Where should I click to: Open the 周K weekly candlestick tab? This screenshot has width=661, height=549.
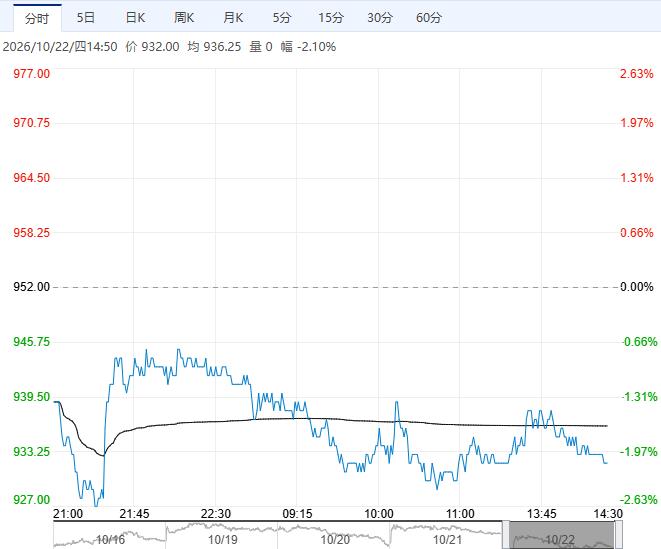[x=184, y=18]
